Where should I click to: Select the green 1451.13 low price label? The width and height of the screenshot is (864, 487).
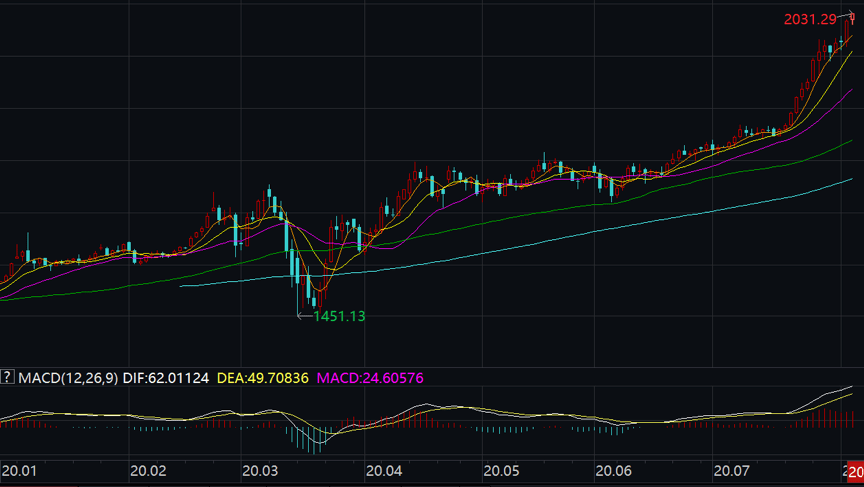339,316
